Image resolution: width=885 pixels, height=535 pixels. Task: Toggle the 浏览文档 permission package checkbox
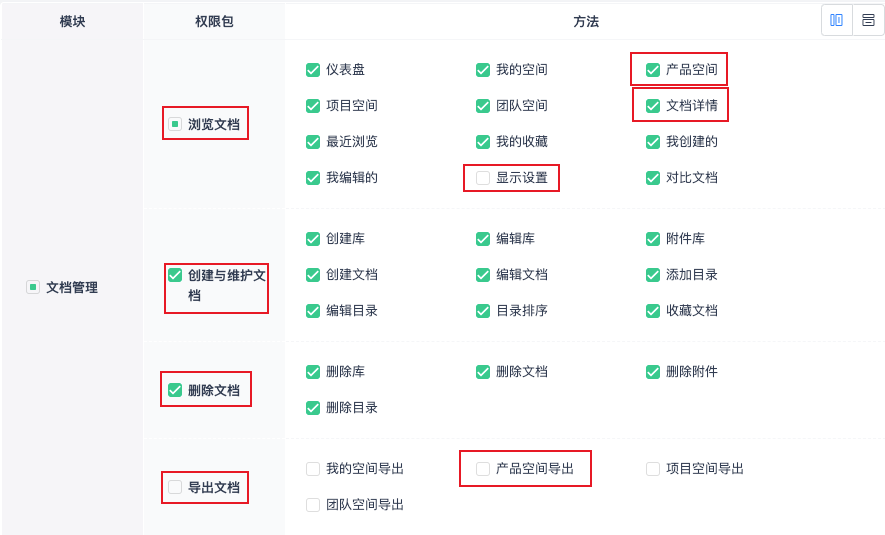pyautogui.click(x=175, y=124)
